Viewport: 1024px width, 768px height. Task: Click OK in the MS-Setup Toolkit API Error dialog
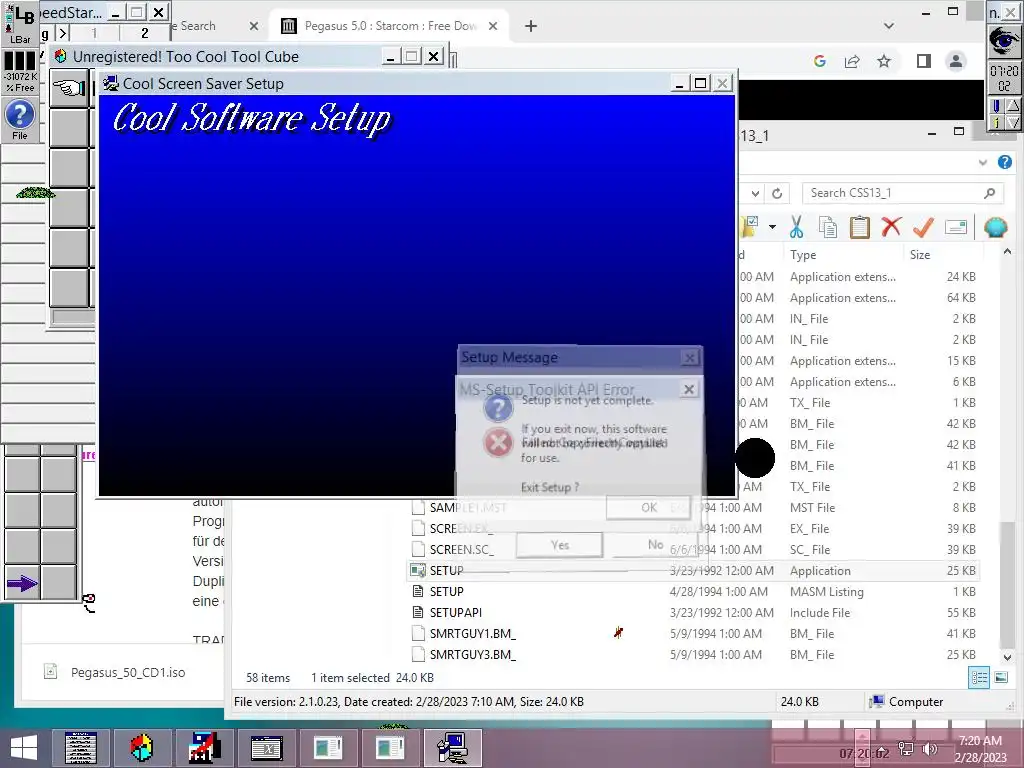pos(648,507)
